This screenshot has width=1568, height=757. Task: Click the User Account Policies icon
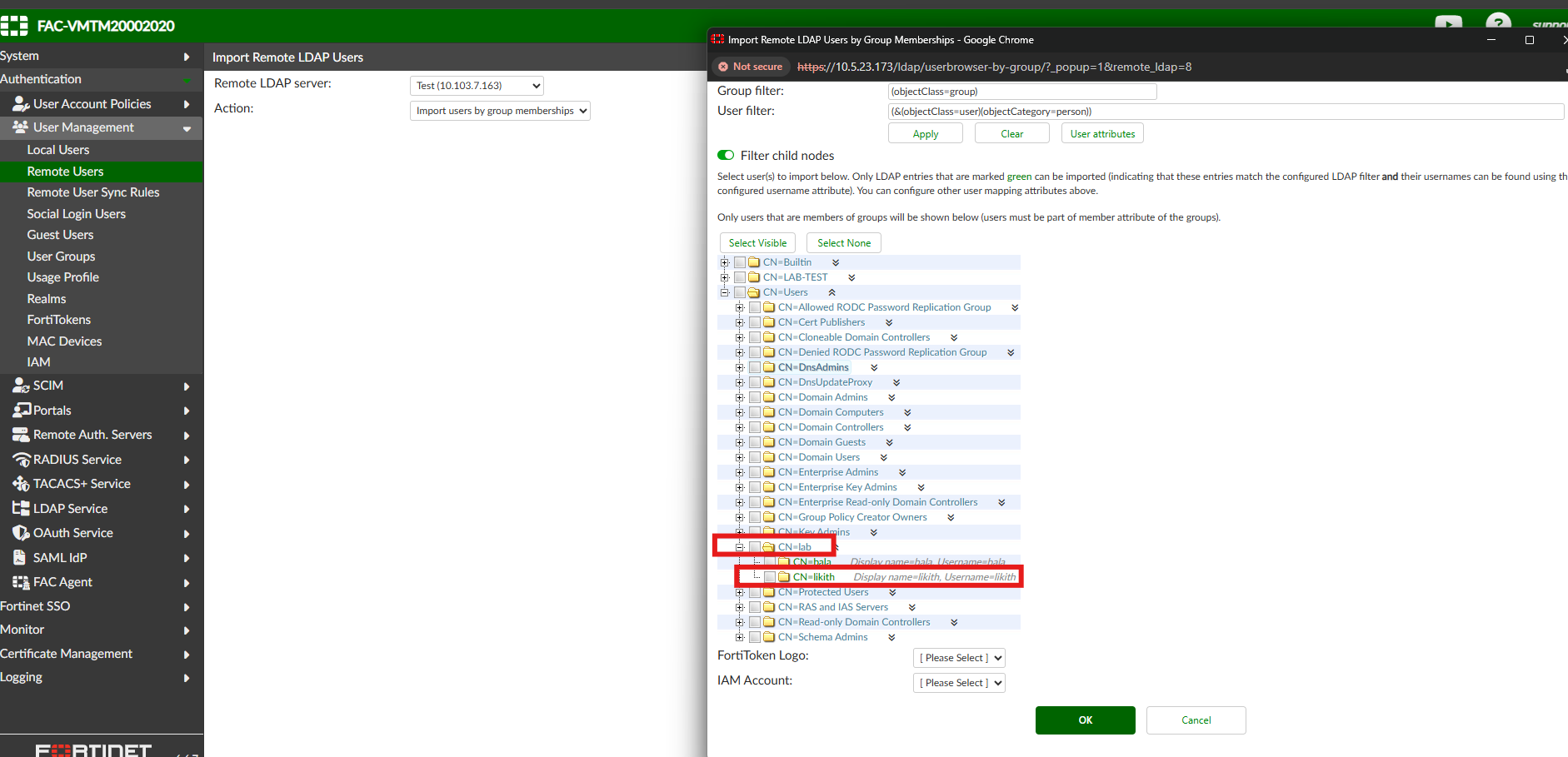(x=21, y=104)
